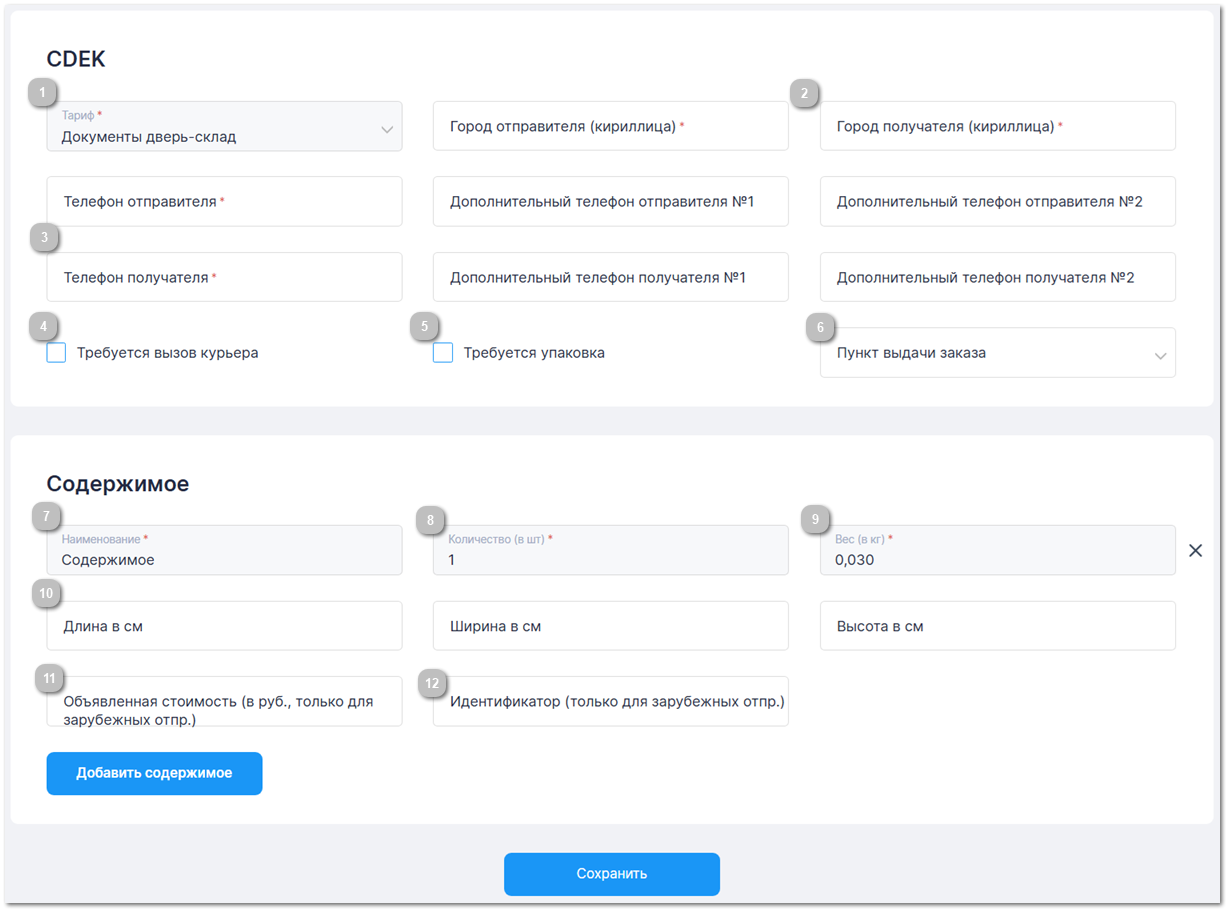Click the 'Количество (в шт)' field

(610, 551)
